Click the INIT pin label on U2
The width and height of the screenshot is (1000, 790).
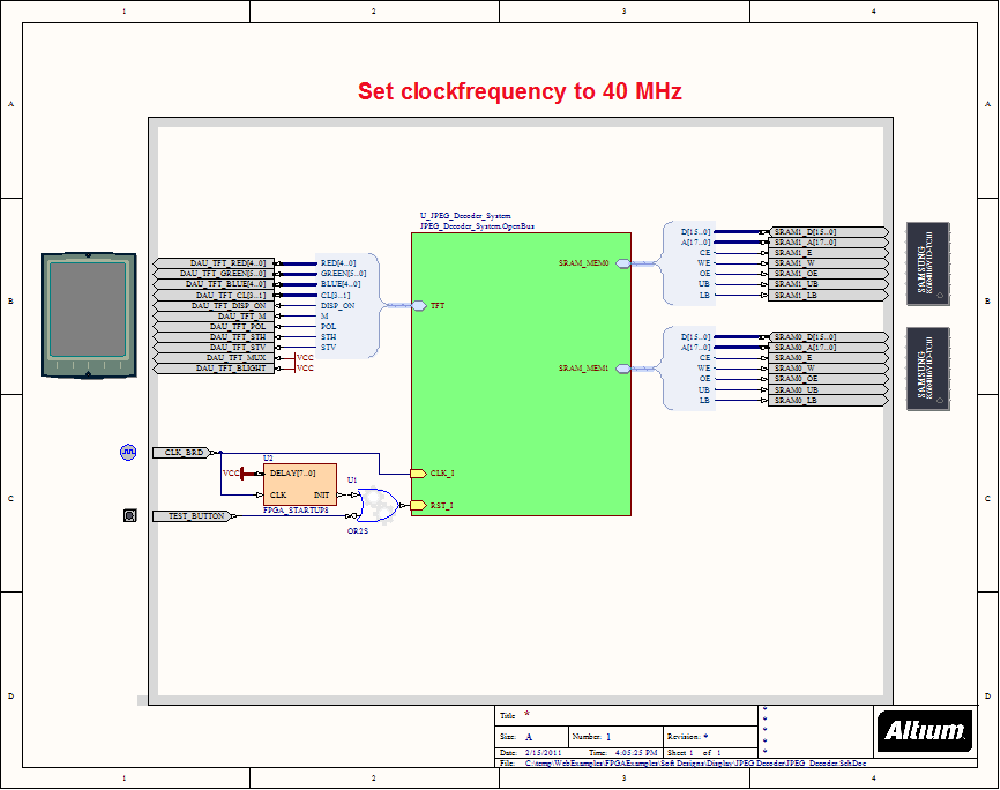tap(321, 495)
